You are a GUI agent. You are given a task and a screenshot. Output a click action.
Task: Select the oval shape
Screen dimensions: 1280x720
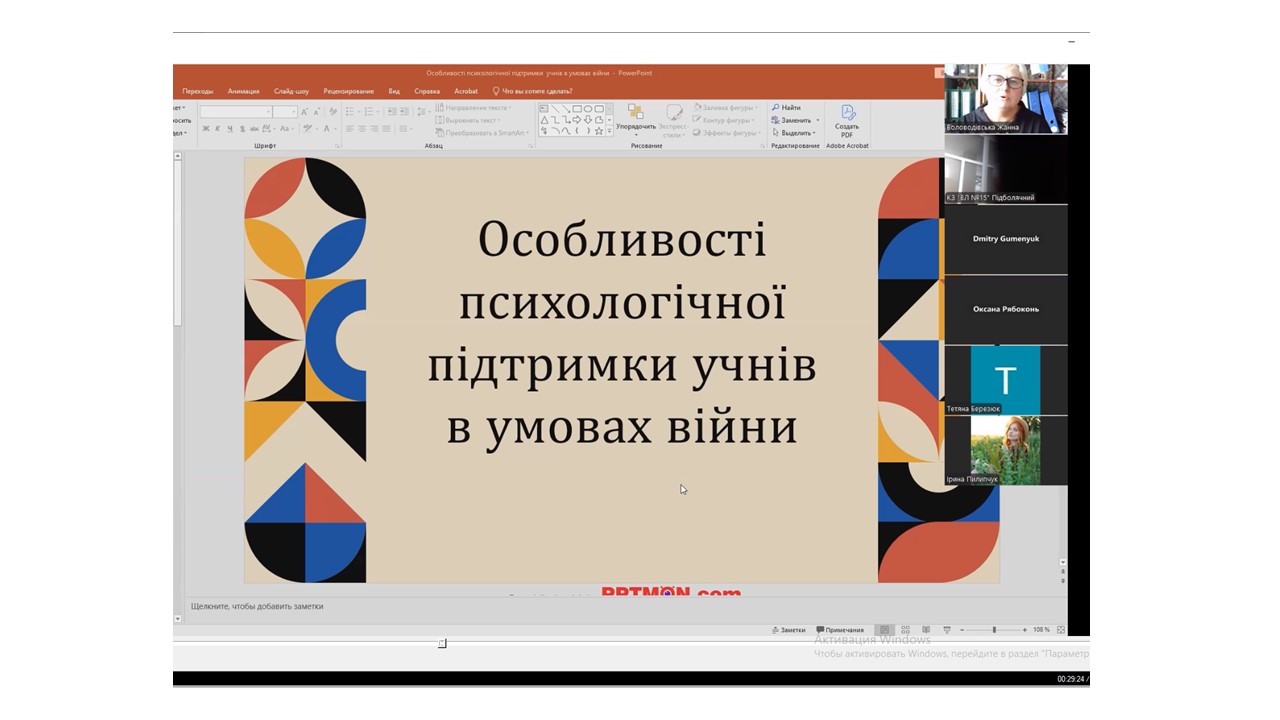(x=588, y=109)
